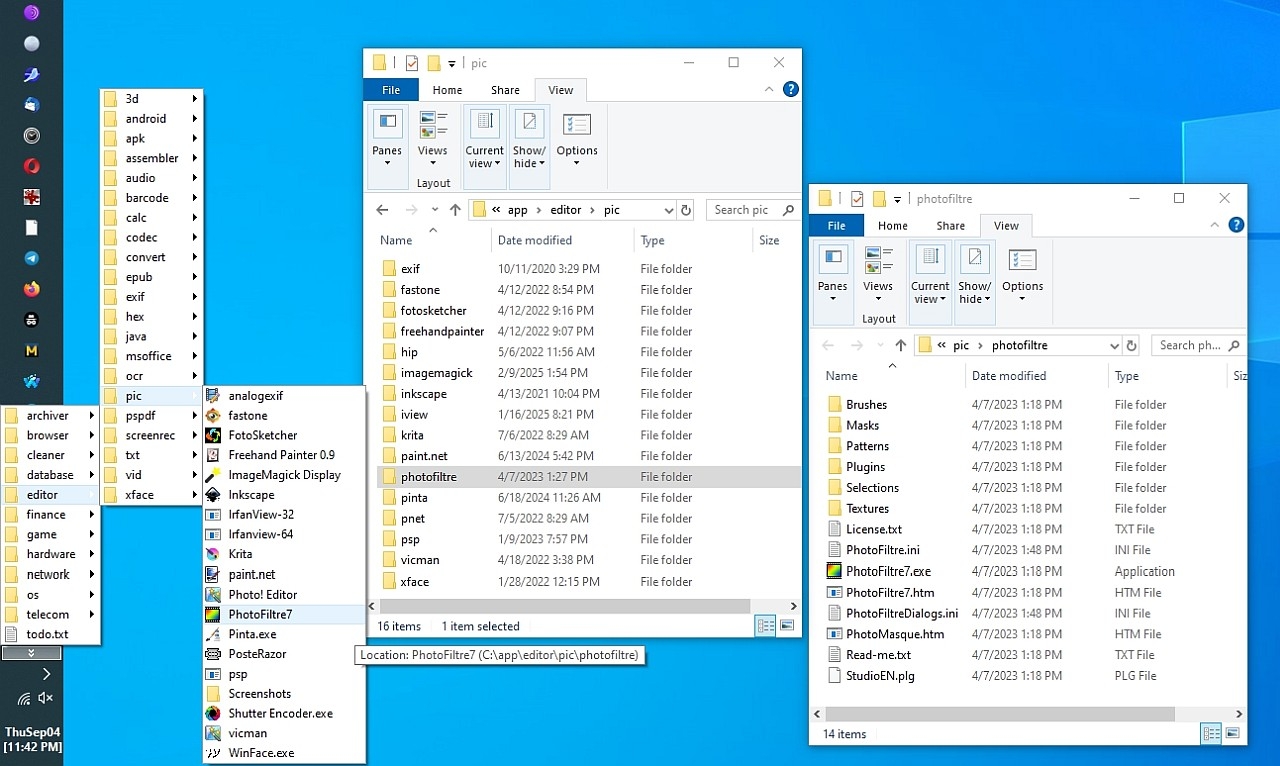The height and width of the screenshot is (766, 1280).
Task: Click Firefox icon in left dock
Action: pyautogui.click(x=31, y=289)
